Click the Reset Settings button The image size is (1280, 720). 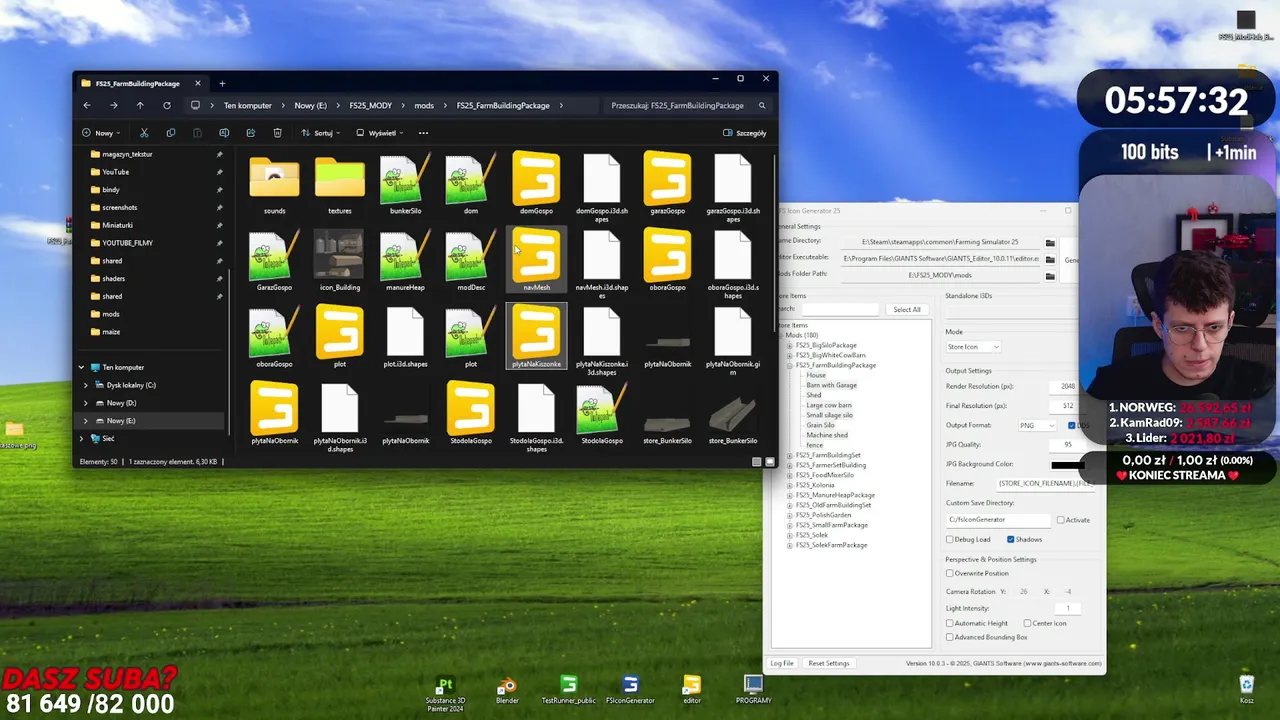829,663
